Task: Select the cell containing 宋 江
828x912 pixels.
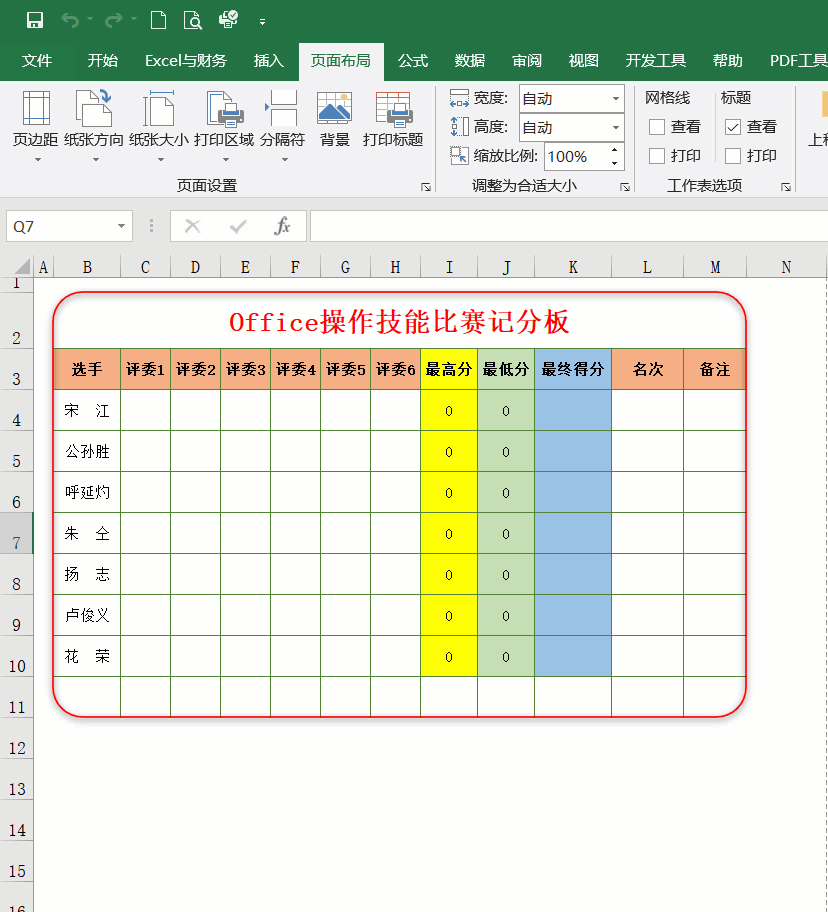Action: [x=87, y=411]
